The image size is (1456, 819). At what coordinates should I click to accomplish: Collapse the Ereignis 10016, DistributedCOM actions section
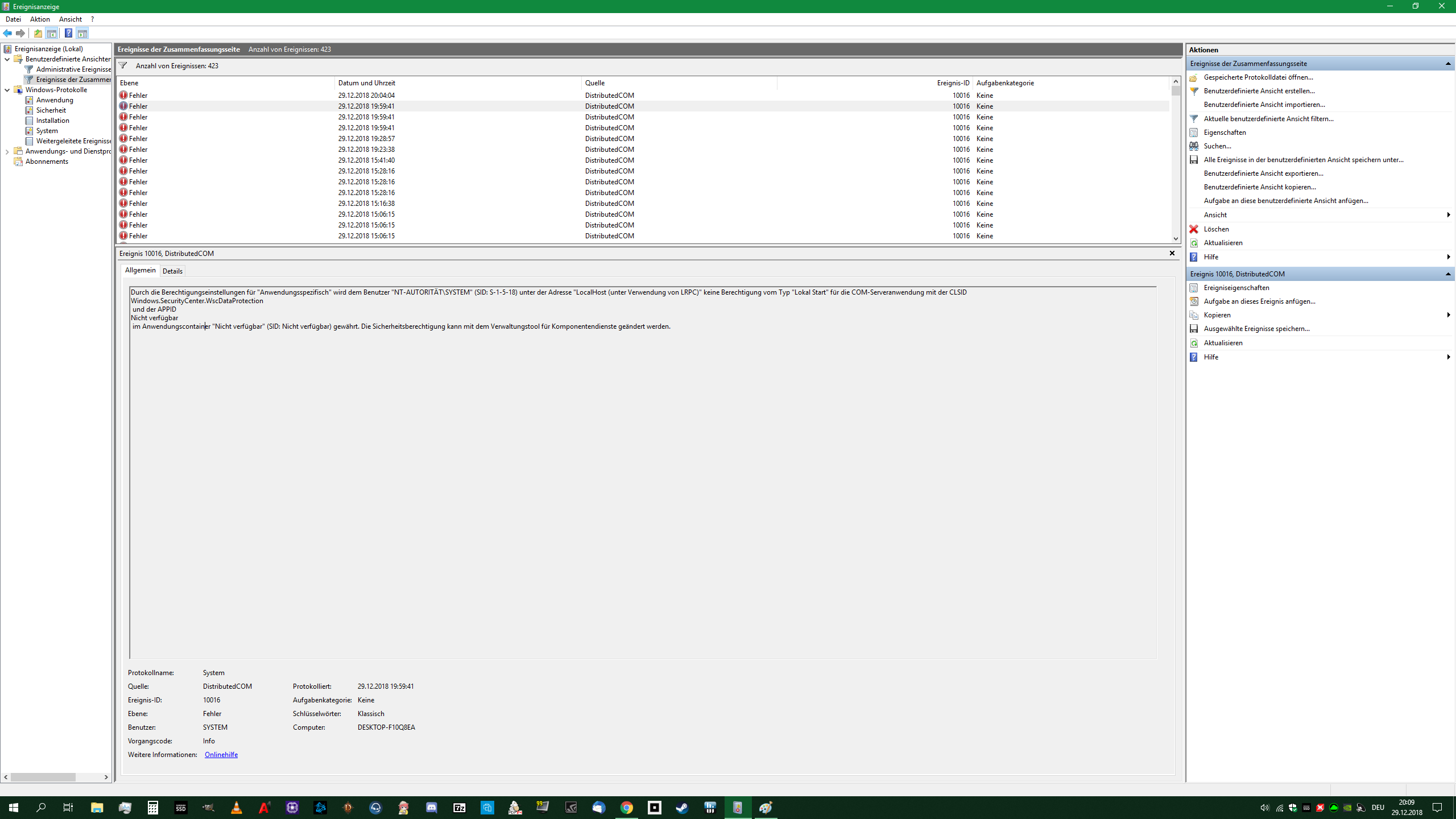[x=1448, y=274]
